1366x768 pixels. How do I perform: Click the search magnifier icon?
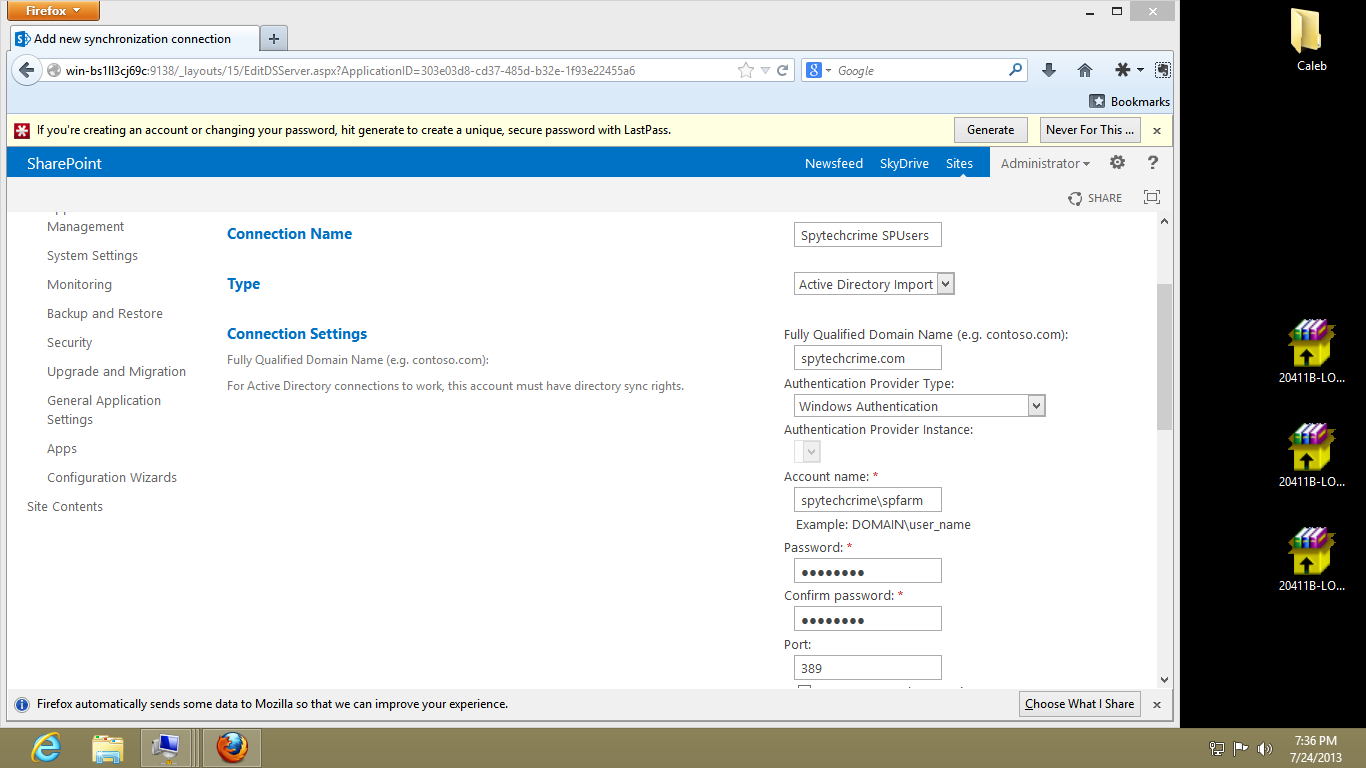pos(1015,70)
